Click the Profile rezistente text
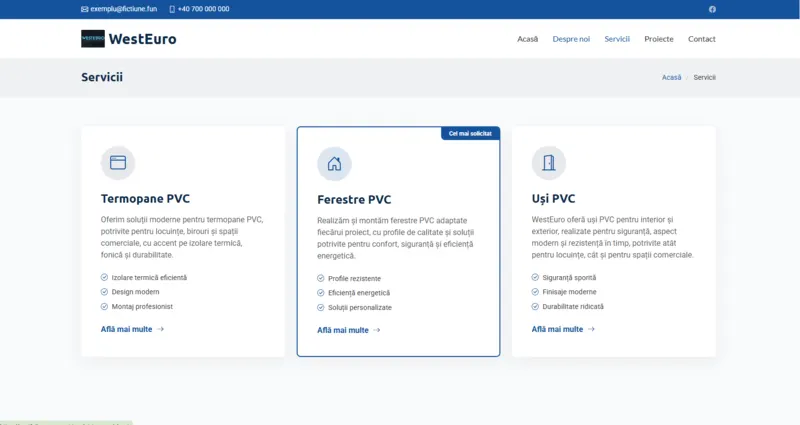The image size is (800, 425). 354,279
